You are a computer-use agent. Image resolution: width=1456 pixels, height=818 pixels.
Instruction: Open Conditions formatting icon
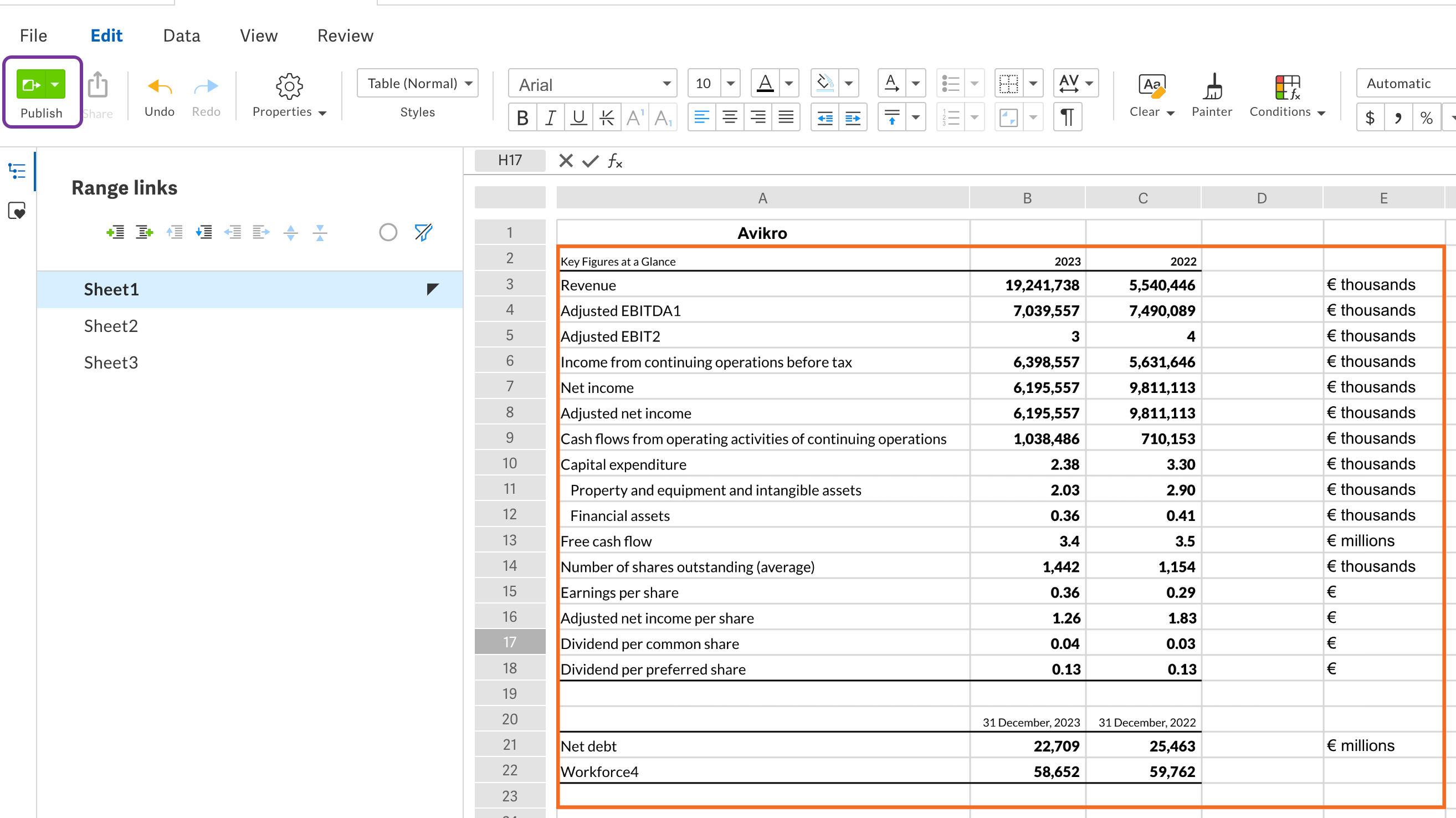(1287, 87)
